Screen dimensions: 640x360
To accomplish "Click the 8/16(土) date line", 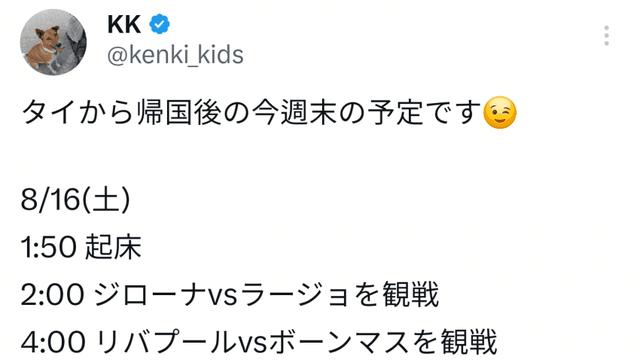I will pyautogui.click(x=76, y=201).
